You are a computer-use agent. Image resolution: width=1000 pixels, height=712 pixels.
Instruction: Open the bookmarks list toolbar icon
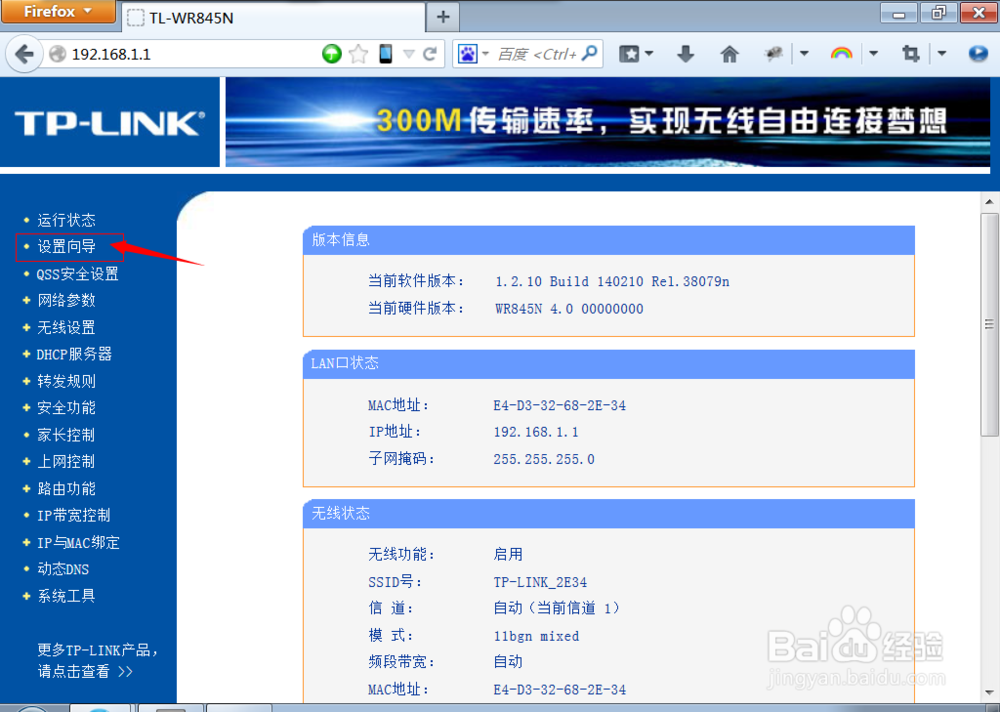tap(629, 54)
